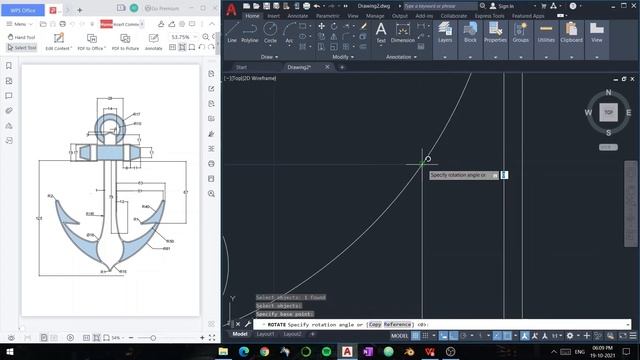Open the View panel in ribbon
This screenshot has height=360, width=640.
pyautogui.click(x=597, y=33)
